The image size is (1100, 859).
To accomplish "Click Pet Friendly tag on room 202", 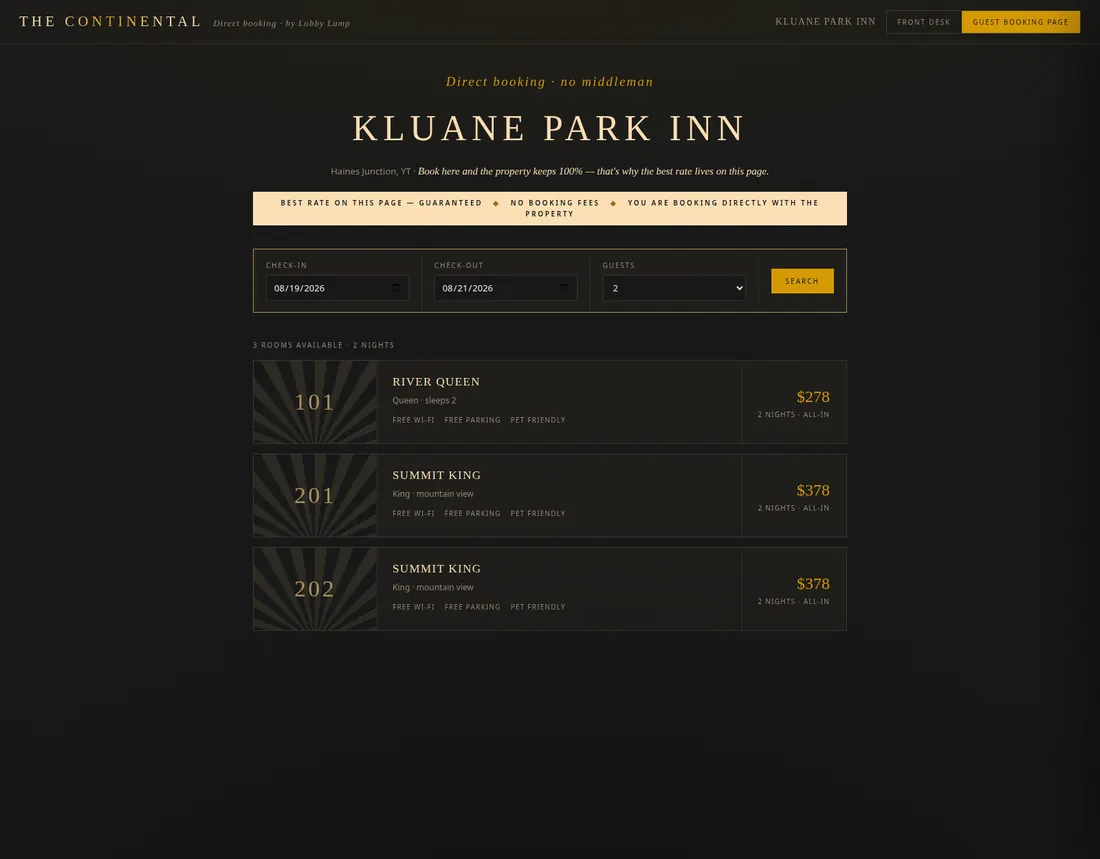I will (x=537, y=606).
